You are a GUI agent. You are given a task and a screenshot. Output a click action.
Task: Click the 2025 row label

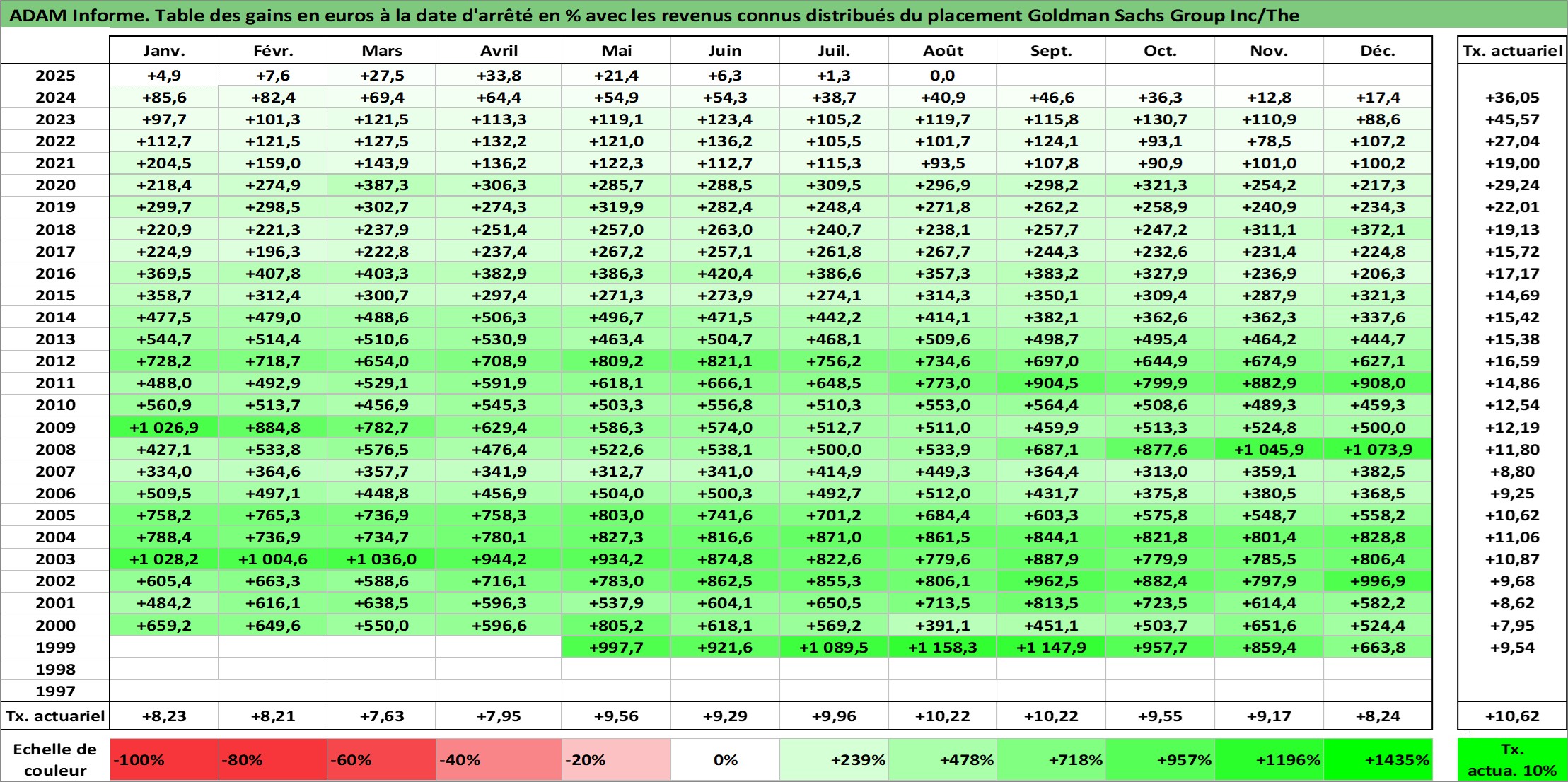click(55, 76)
